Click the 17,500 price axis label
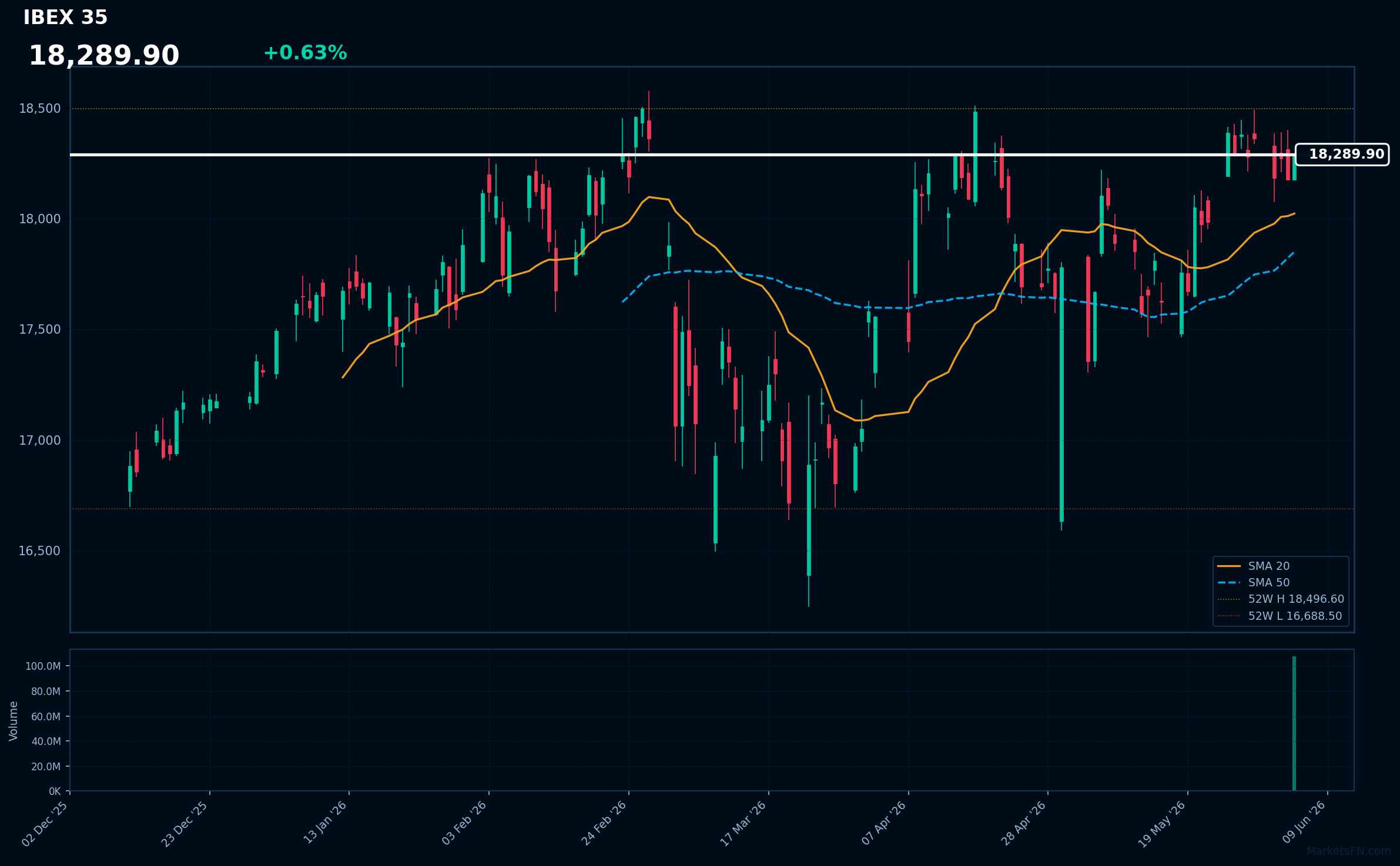The image size is (1400, 866). (x=40, y=330)
